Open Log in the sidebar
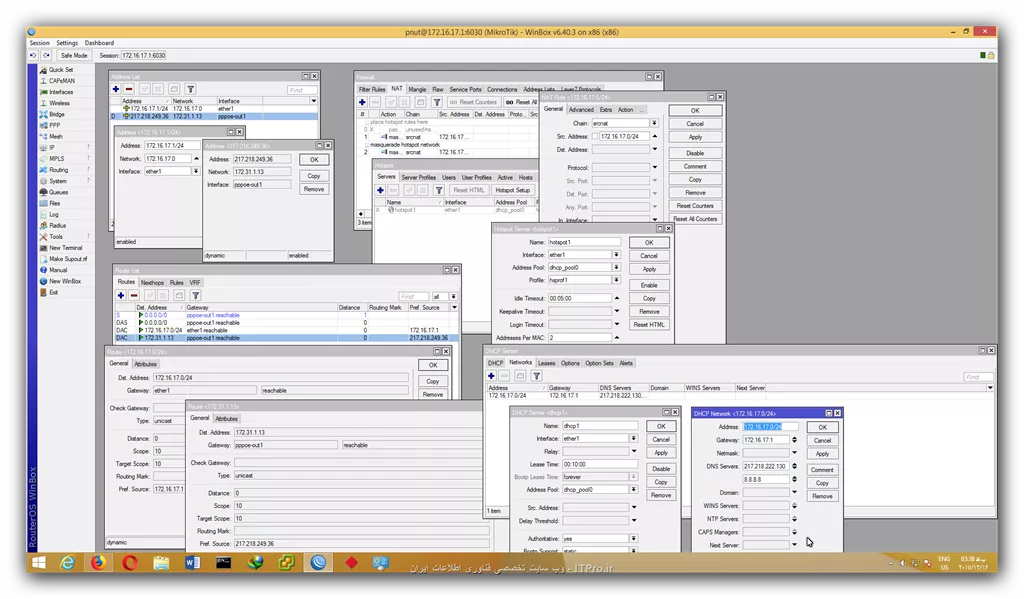The height and width of the screenshot is (599, 1024). [54, 214]
